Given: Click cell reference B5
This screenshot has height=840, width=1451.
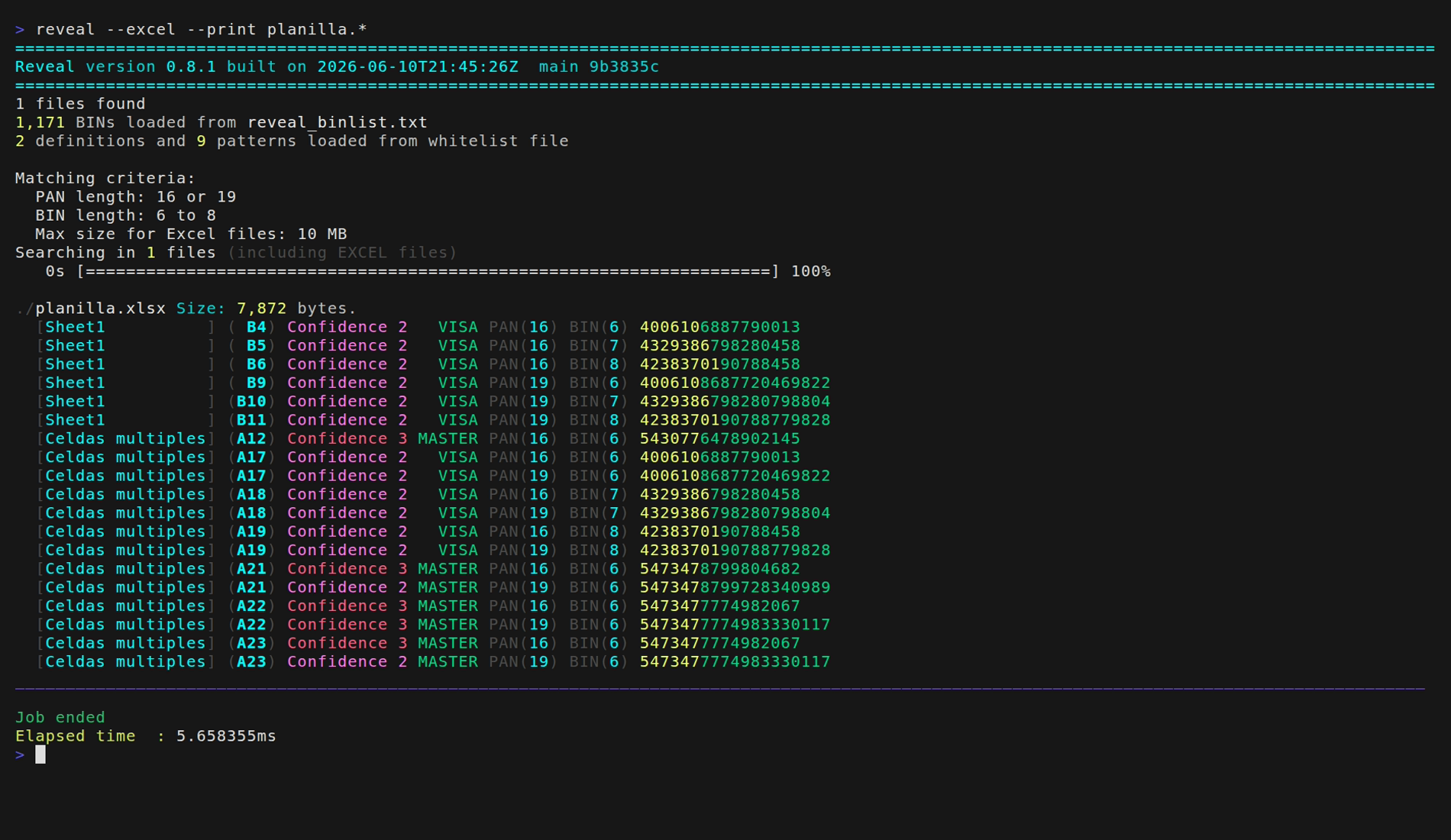Looking at the screenshot, I should 256,346.
